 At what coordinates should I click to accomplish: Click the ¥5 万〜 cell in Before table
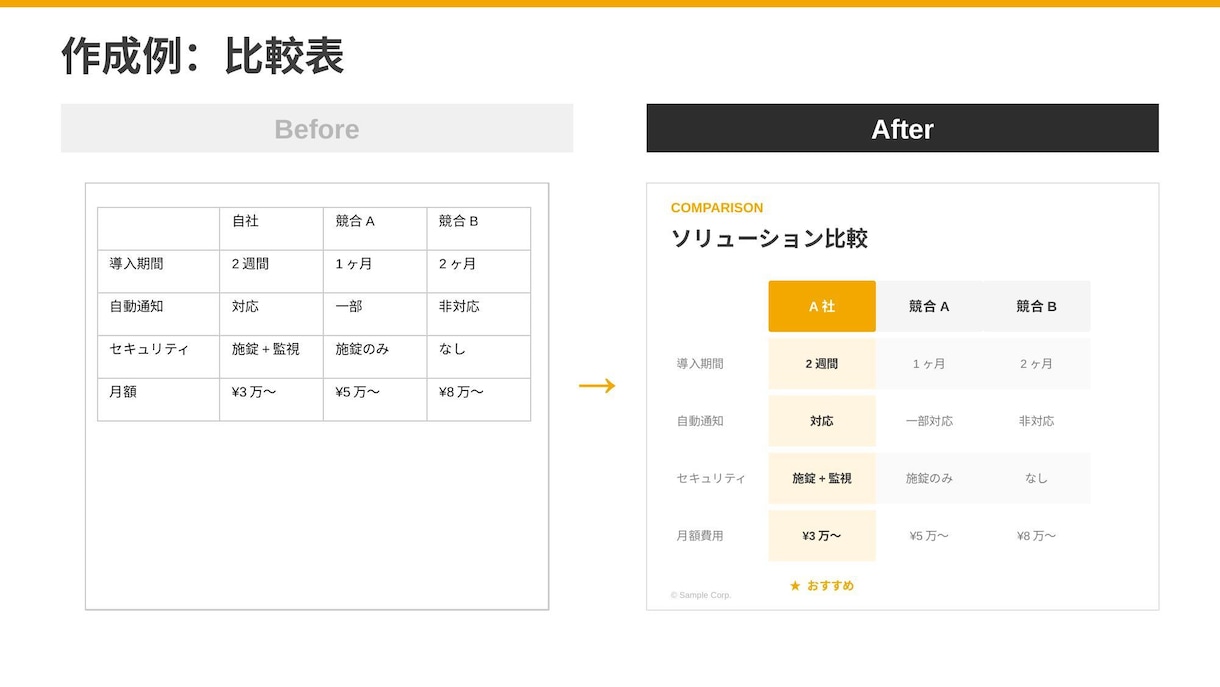point(375,400)
